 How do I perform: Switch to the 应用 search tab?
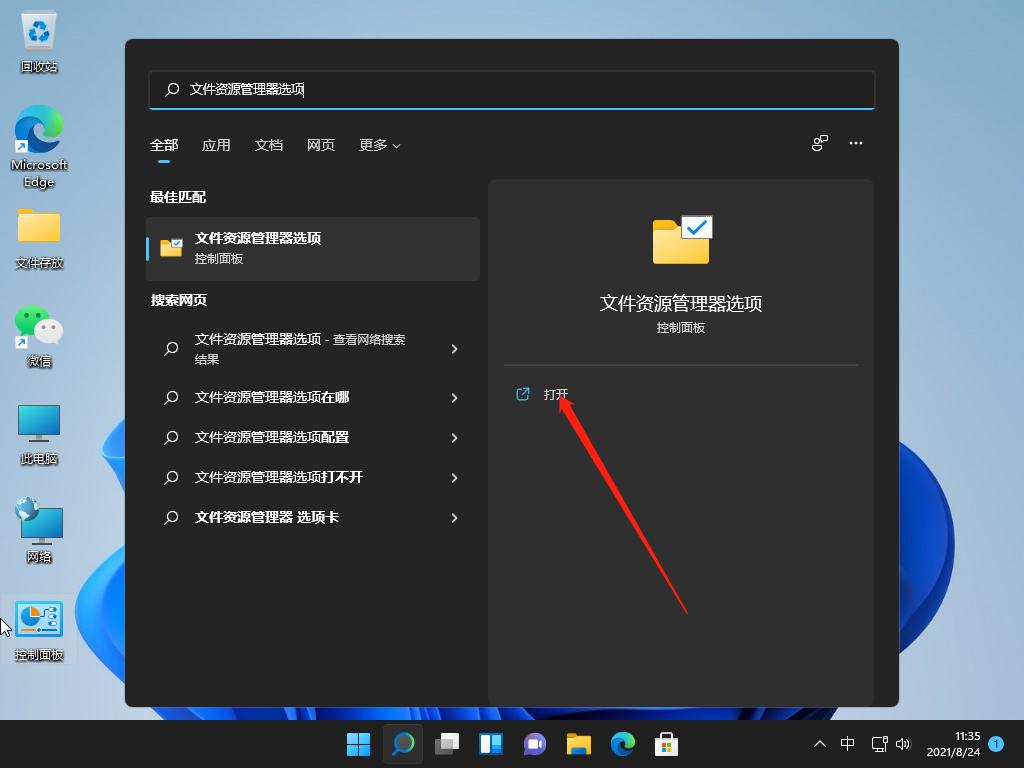click(216, 145)
